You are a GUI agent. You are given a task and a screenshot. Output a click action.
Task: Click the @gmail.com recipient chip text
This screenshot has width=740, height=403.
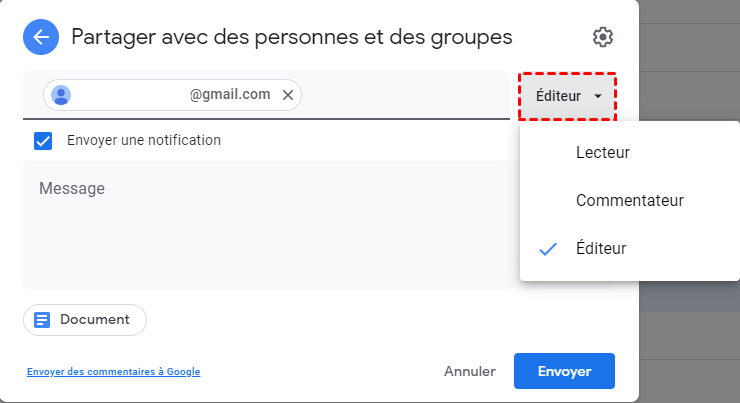[x=230, y=95]
